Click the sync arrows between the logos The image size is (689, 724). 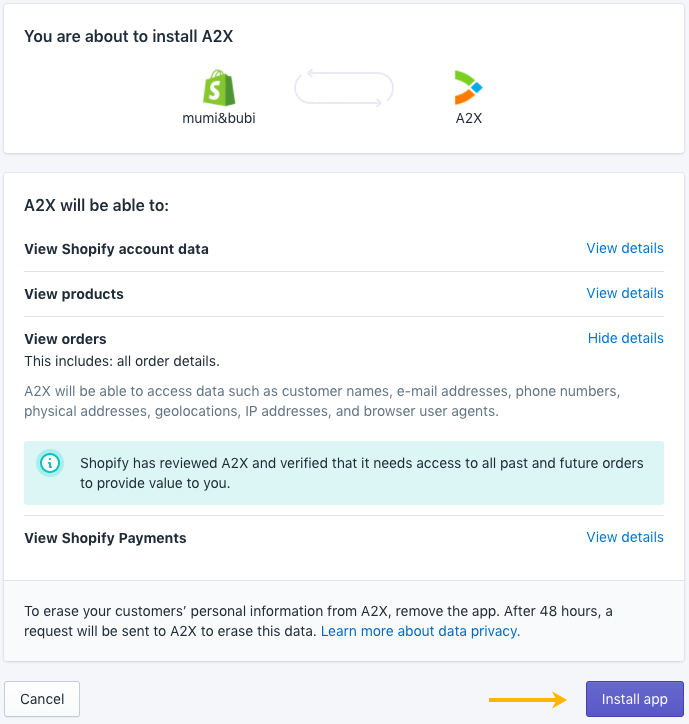[344, 88]
